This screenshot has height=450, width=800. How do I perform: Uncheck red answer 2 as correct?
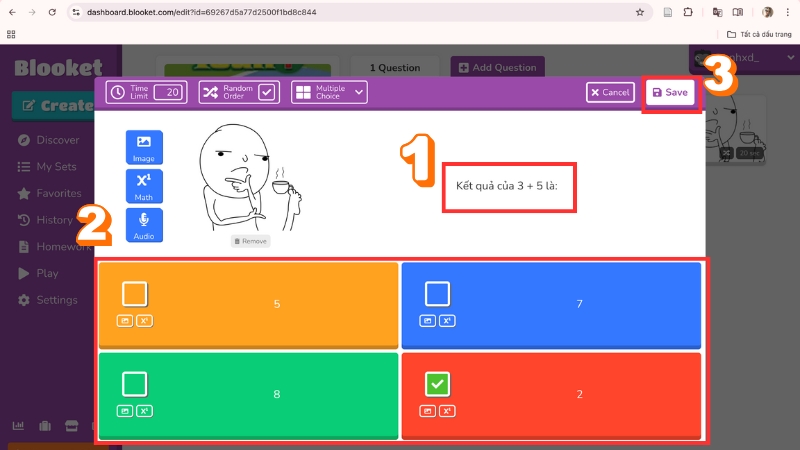pos(437,384)
